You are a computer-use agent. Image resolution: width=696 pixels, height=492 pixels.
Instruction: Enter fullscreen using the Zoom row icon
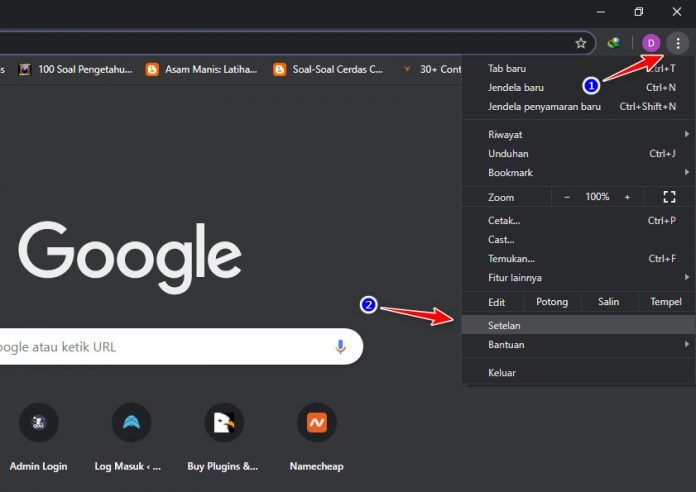pos(670,197)
